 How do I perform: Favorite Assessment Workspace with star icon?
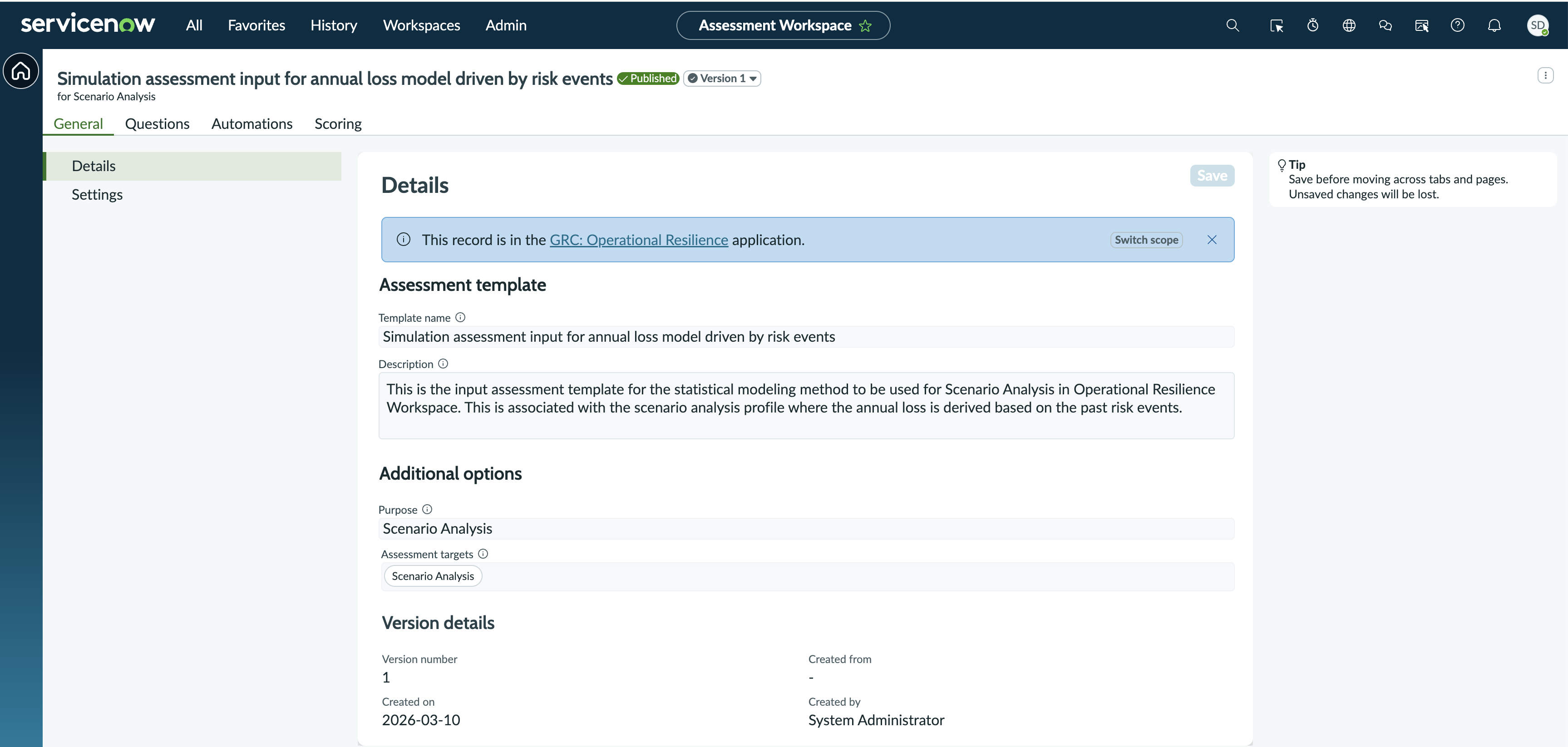tap(865, 26)
